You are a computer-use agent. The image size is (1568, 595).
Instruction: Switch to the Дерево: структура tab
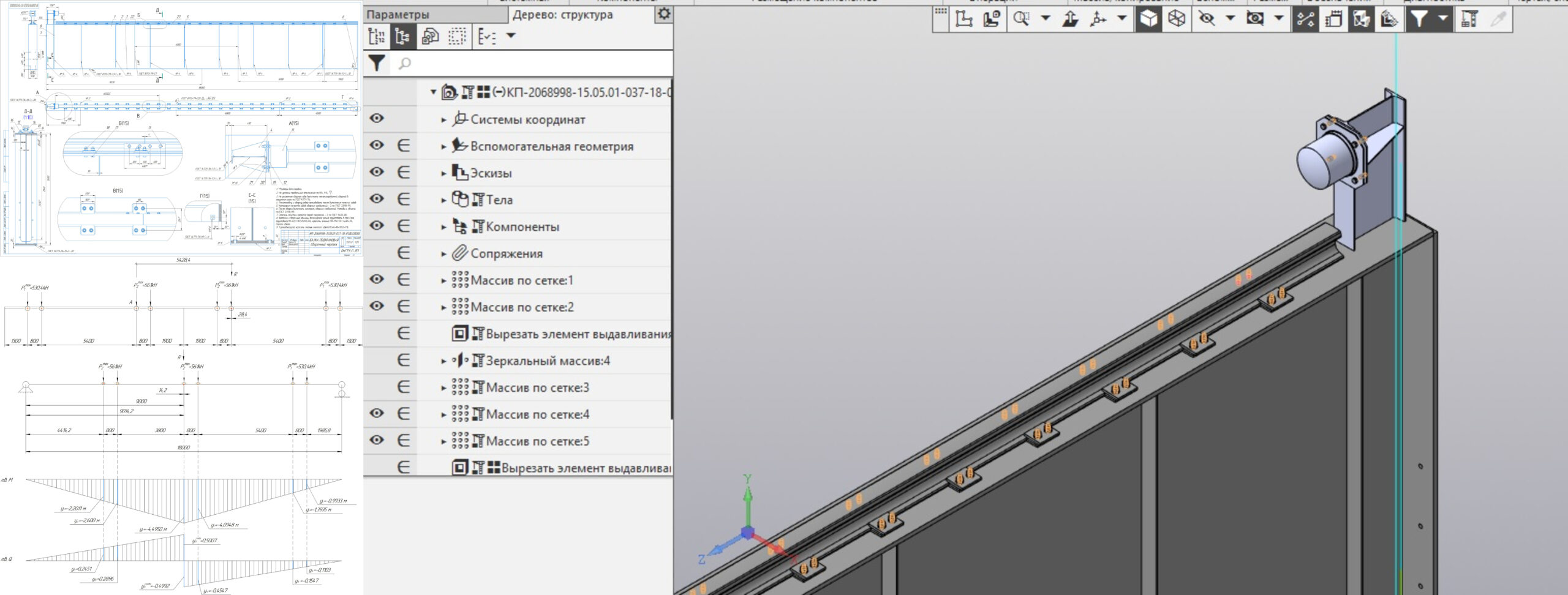pyautogui.click(x=562, y=14)
